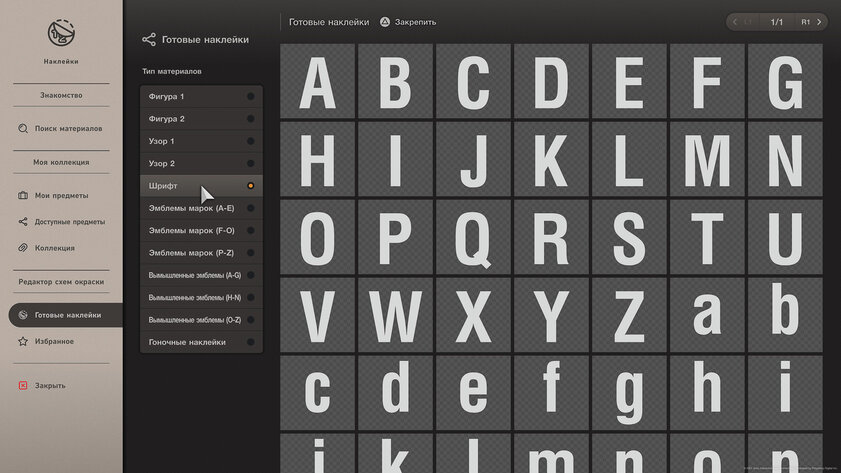Screen dimensions: 841x473
Task: Click the Наклейки logo icon
Action: (61, 33)
